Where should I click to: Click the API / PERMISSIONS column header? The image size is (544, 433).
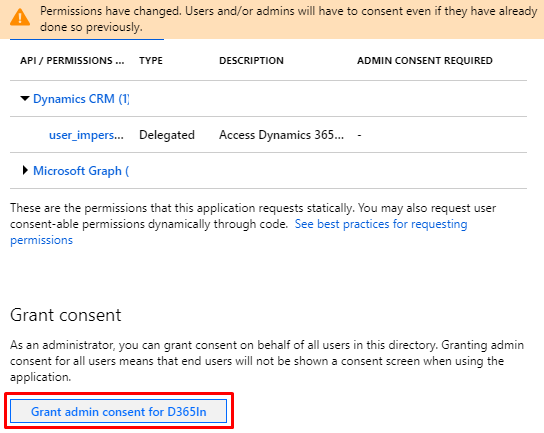[72, 60]
